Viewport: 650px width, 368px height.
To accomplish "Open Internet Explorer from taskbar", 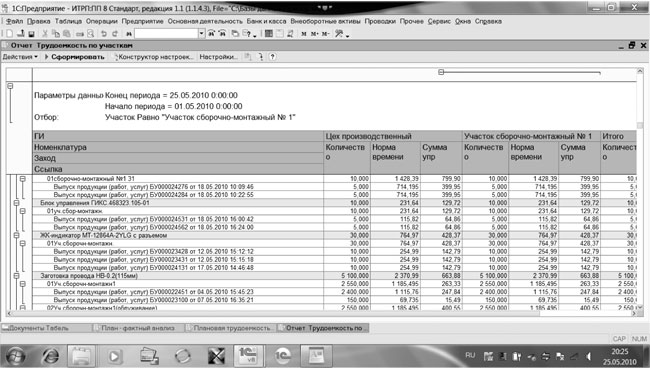I will 51,356.
